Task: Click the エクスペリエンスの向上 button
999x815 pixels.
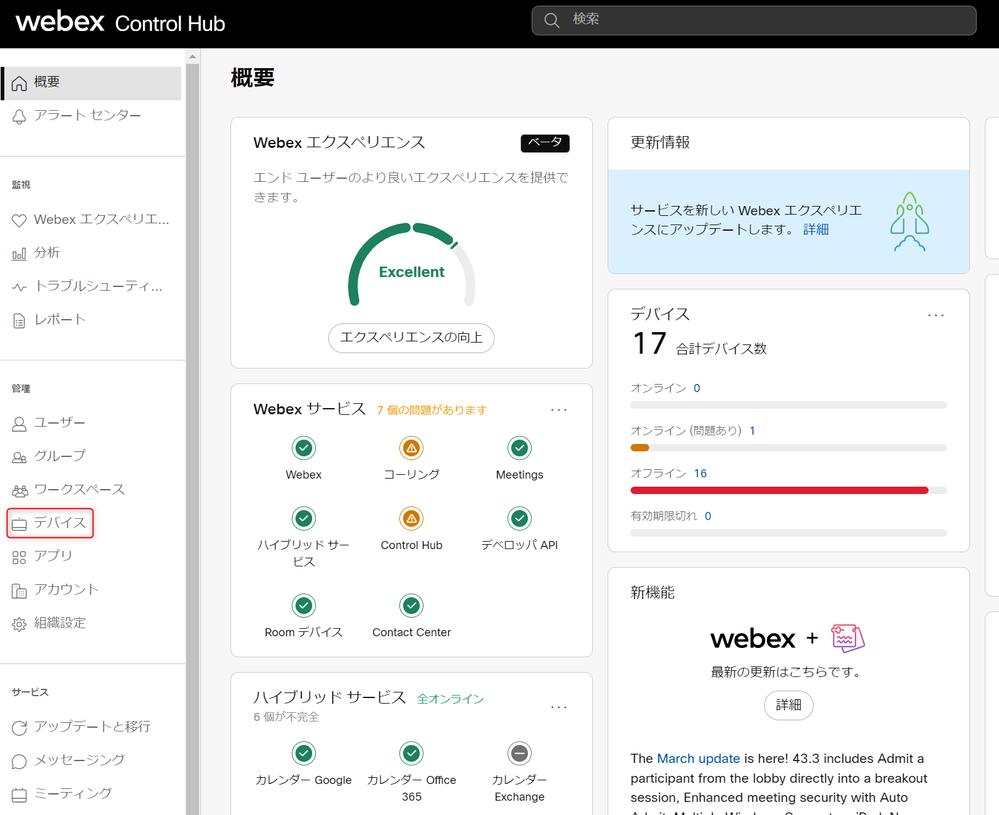Action: coord(412,338)
